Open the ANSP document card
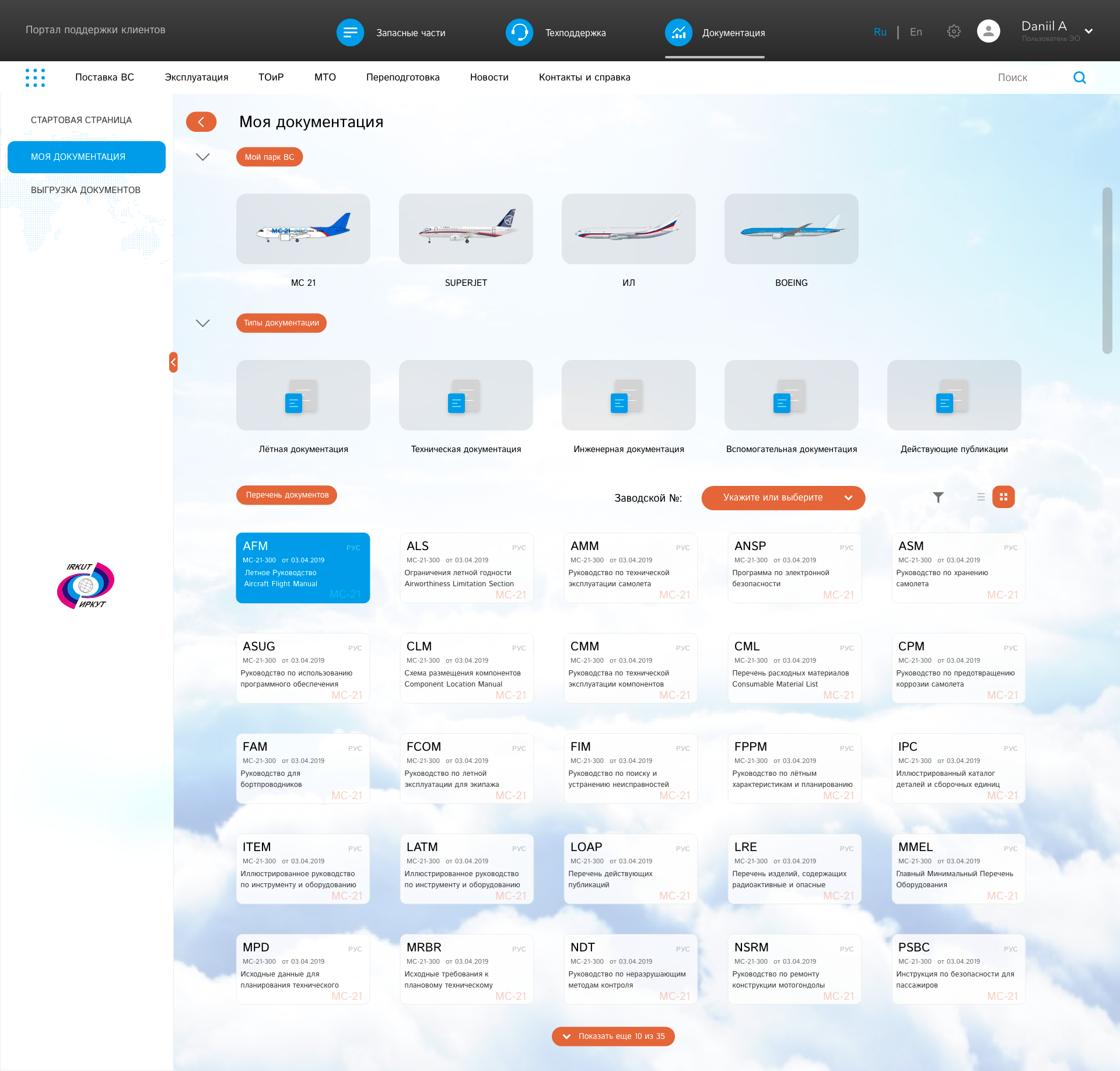The height and width of the screenshot is (1071, 1120). [794, 568]
